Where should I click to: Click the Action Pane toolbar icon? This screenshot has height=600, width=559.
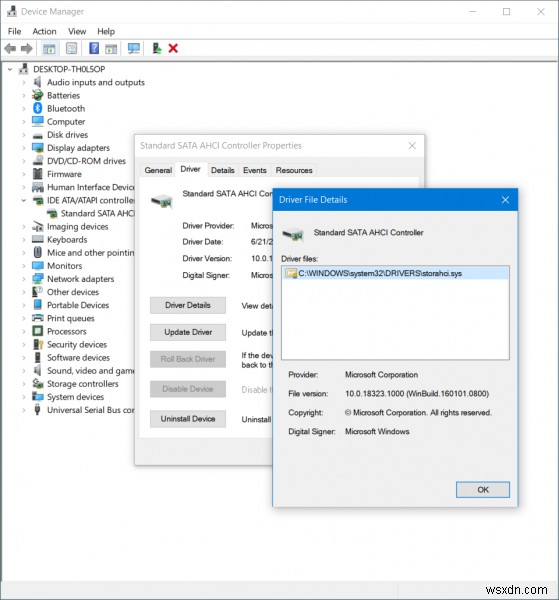point(111,49)
